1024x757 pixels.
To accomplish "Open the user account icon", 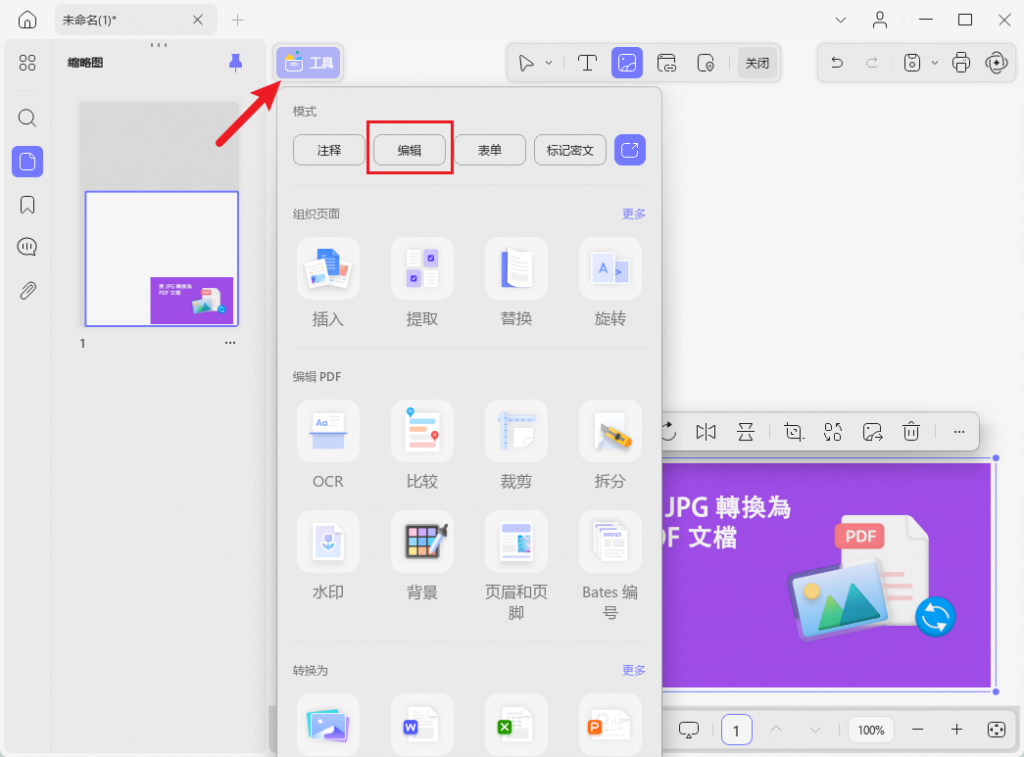I will click(880, 20).
